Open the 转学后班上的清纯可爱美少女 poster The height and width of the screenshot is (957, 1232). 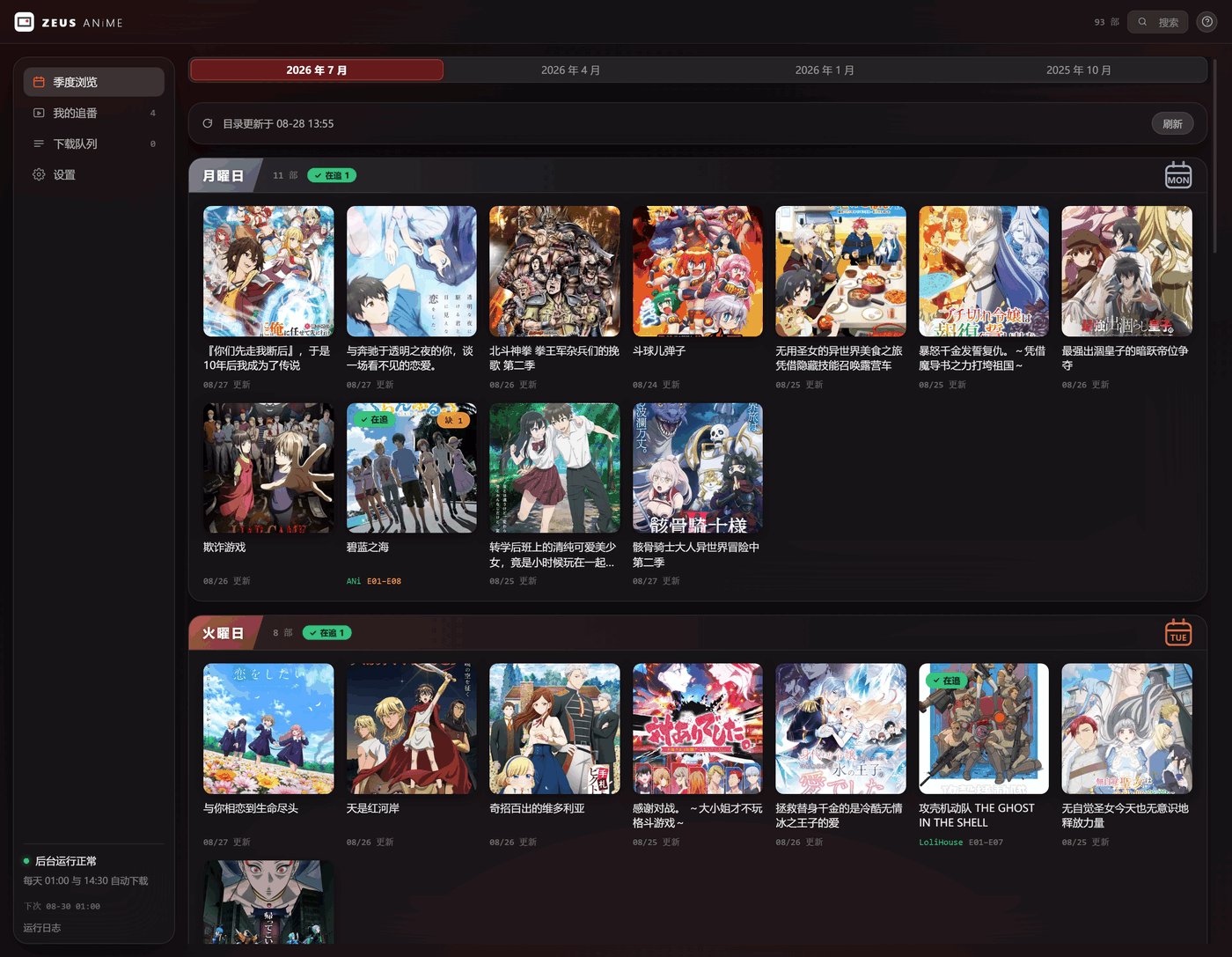(554, 467)
